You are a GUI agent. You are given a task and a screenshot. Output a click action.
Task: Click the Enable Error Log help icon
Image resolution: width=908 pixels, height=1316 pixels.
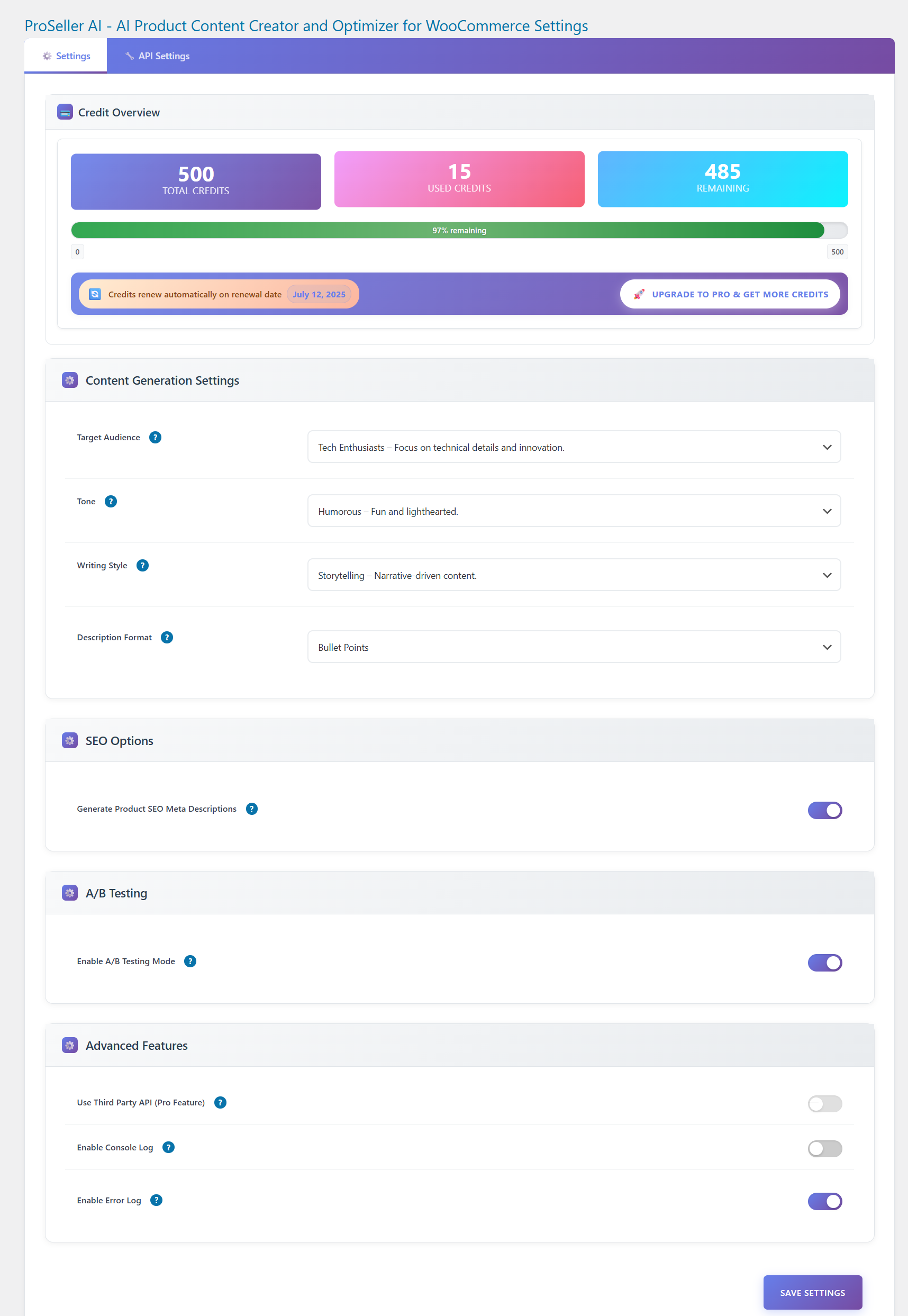click(x=157, y=1200)
